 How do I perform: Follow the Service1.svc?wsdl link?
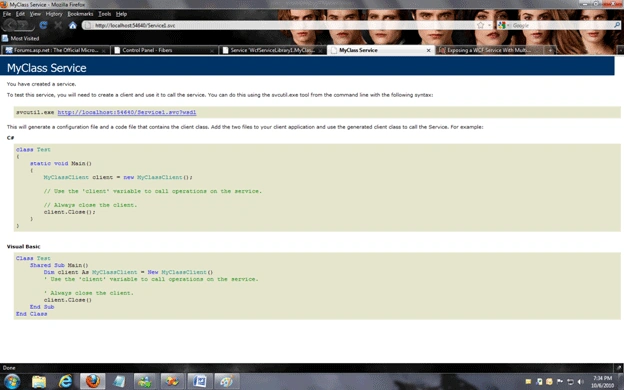[127, 112]
